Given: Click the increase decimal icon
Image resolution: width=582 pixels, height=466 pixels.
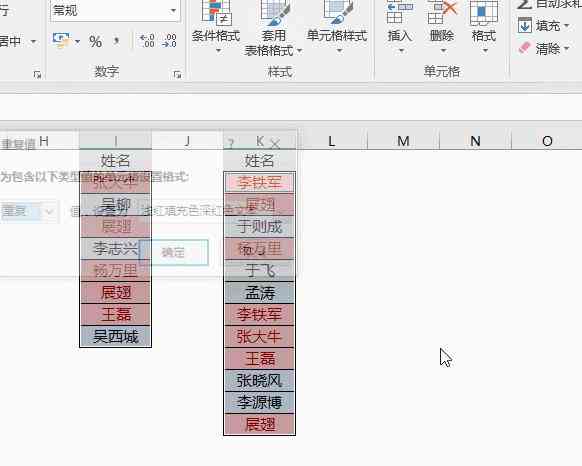Looking at the screenshot, I should coord(147,41).
